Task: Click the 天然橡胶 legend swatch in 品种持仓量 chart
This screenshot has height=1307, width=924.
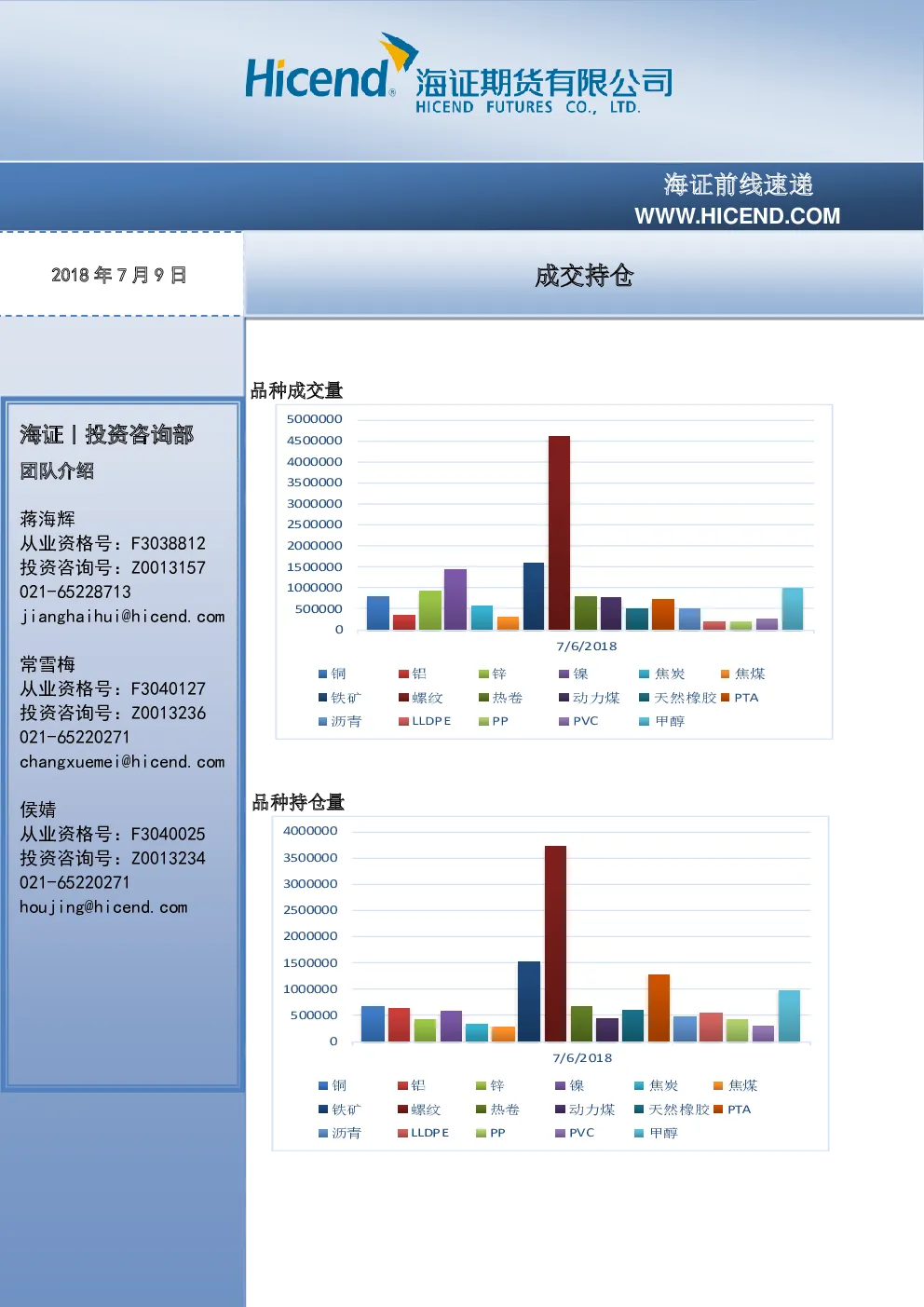Action: point(639,1110)
